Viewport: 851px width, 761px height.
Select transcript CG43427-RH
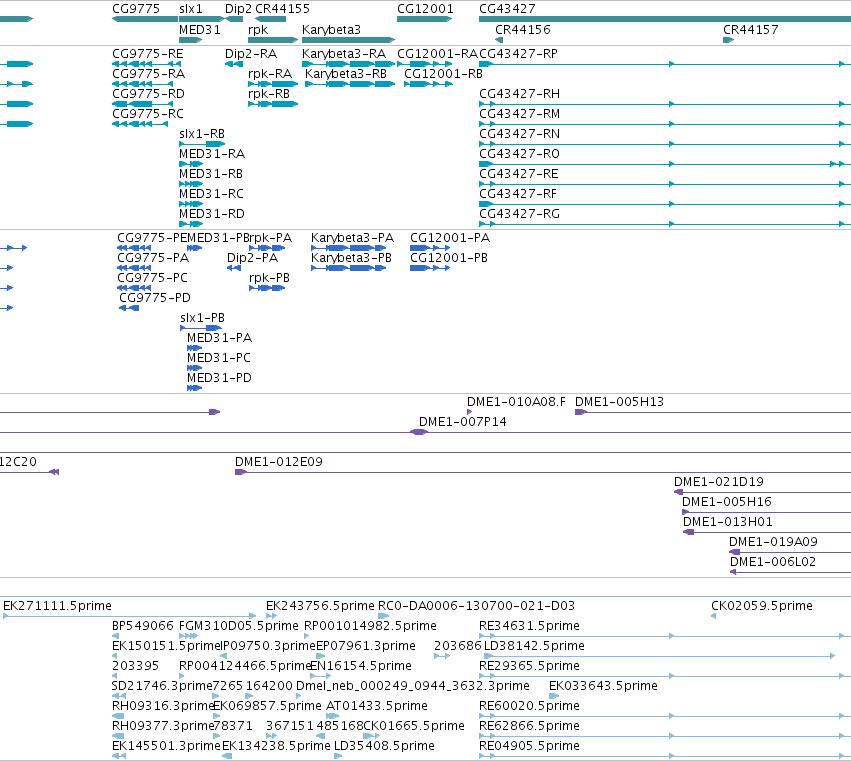coord(665,104)
